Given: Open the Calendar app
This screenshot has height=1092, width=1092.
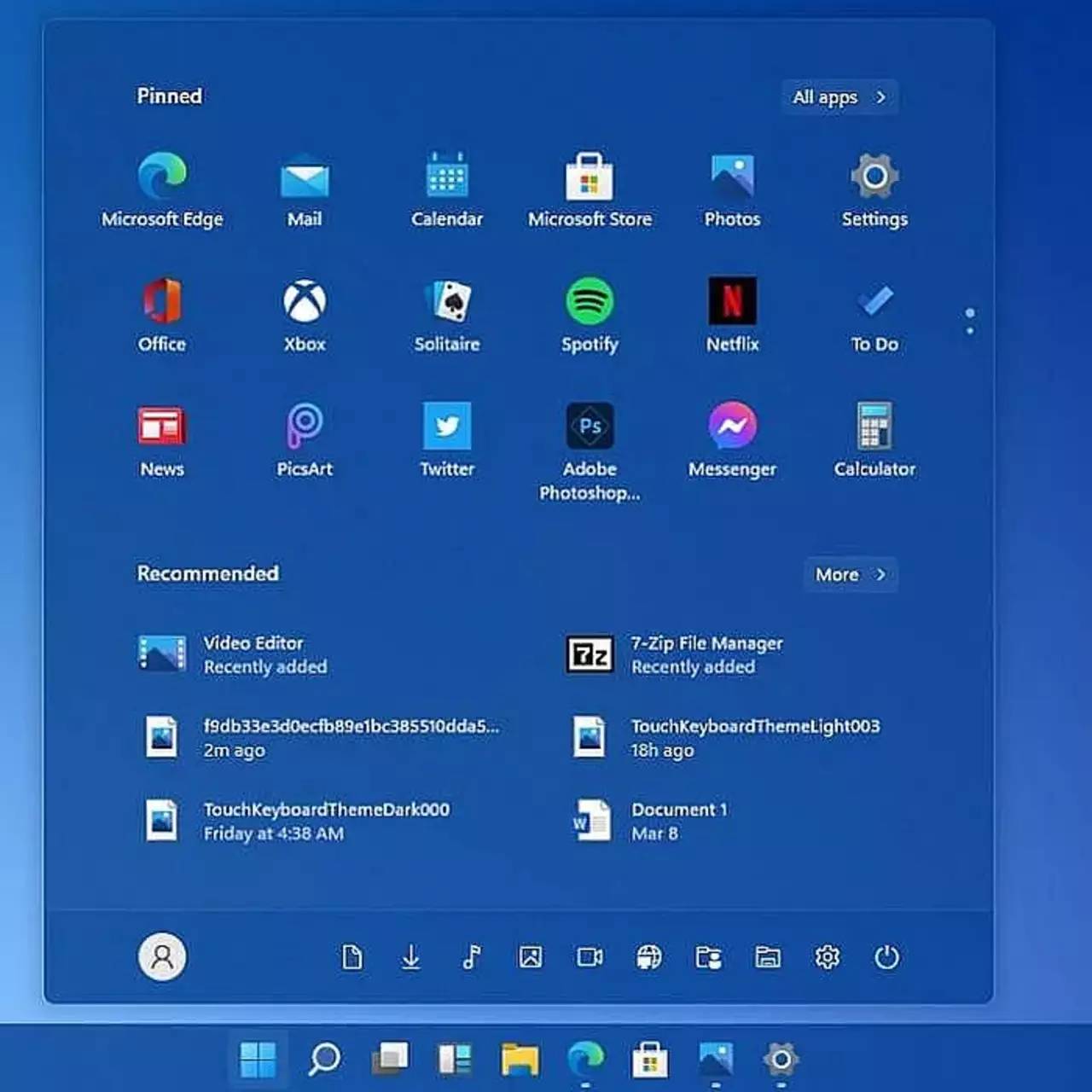Looking at the screenshot, I should click(x=447, y=190).
